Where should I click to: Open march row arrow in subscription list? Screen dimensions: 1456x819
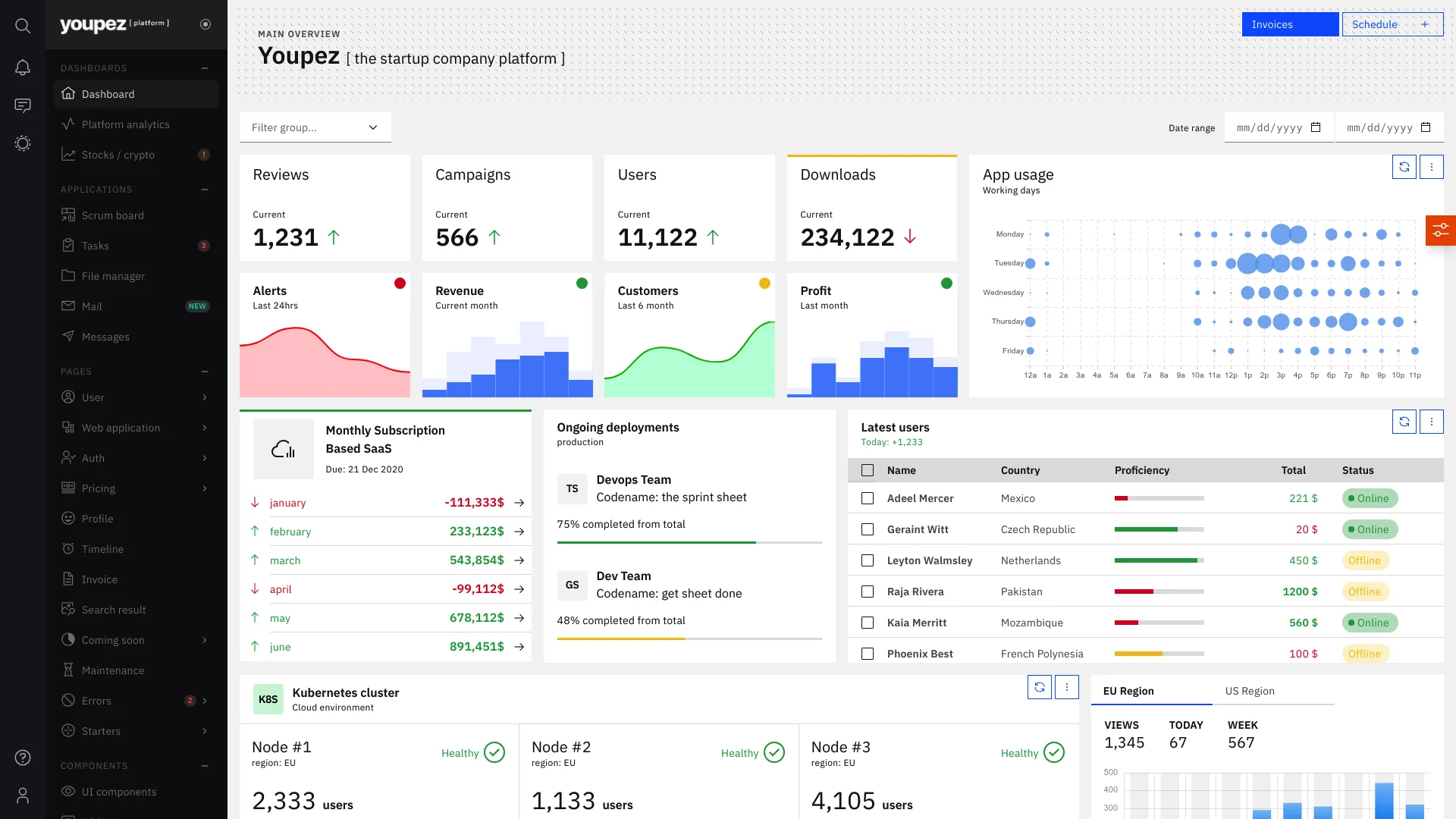click(x=519, y=560)
